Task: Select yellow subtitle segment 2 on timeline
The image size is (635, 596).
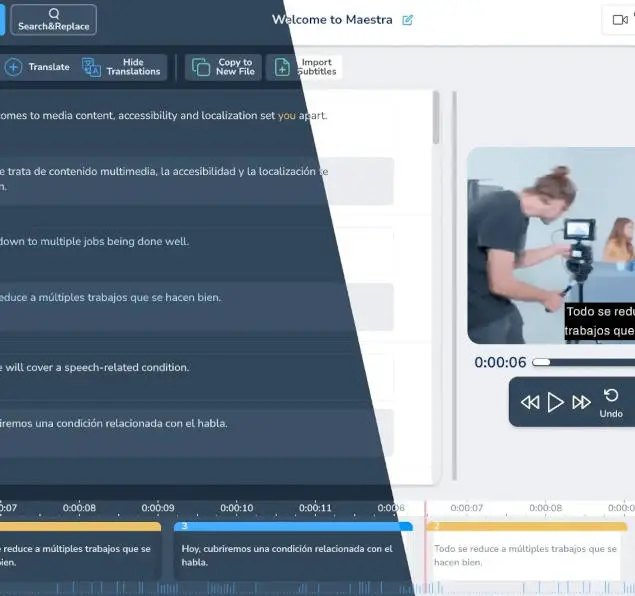Action: (526, 550)
